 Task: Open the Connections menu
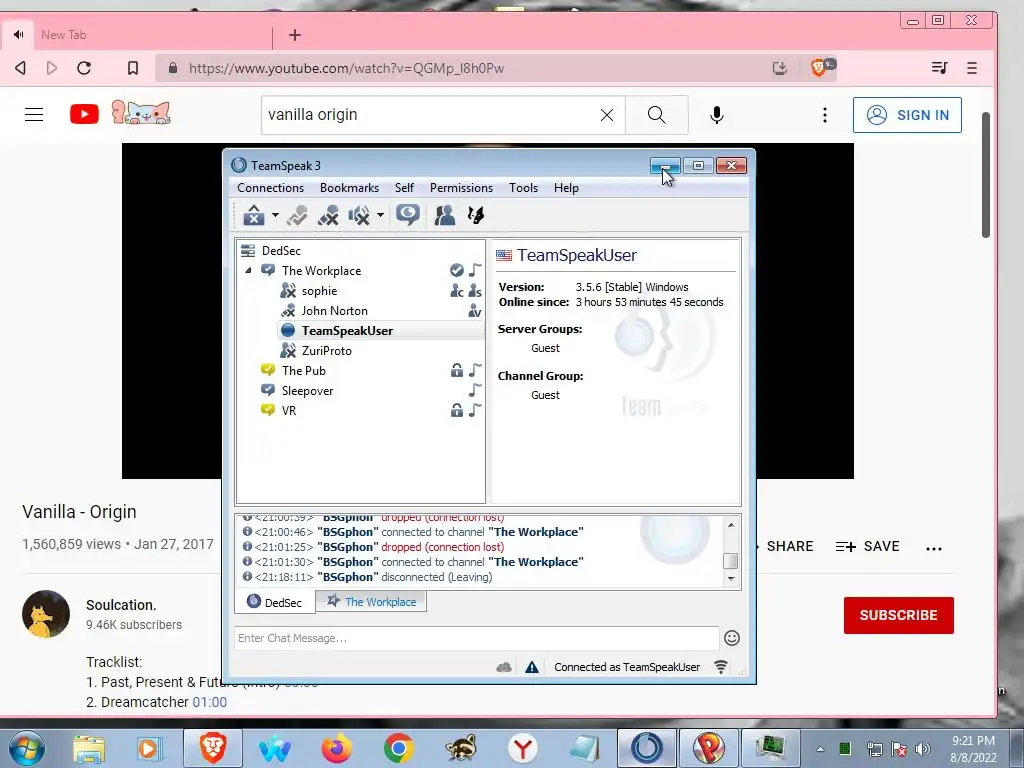coord(270,187)
